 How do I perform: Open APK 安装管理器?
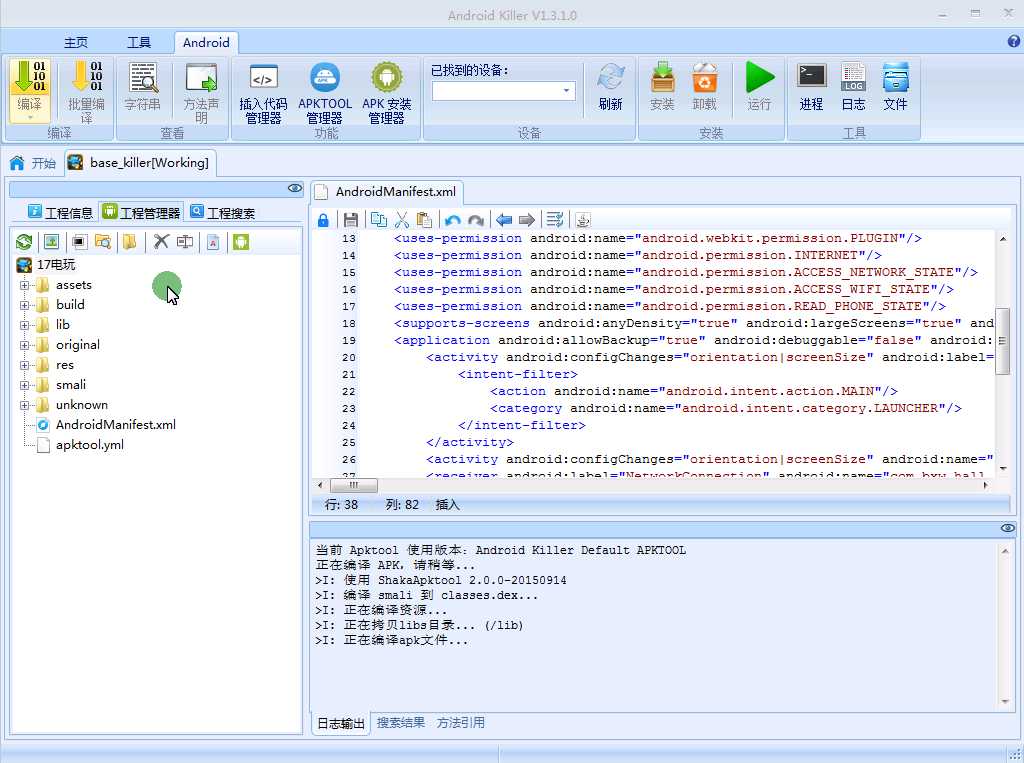click(x=387, y=93)
